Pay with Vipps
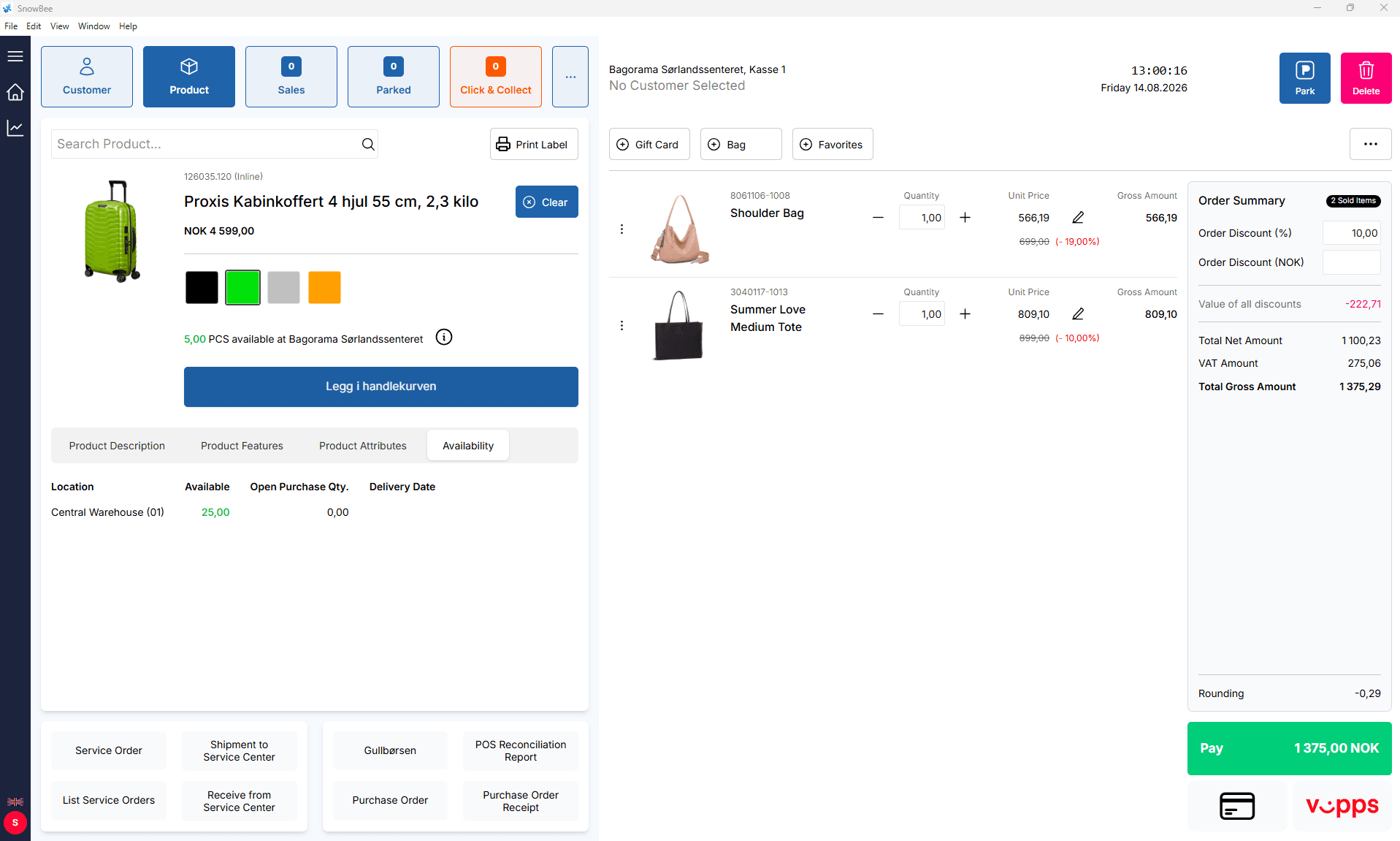The image size is (1400, 841). (x=1342, y=806)
